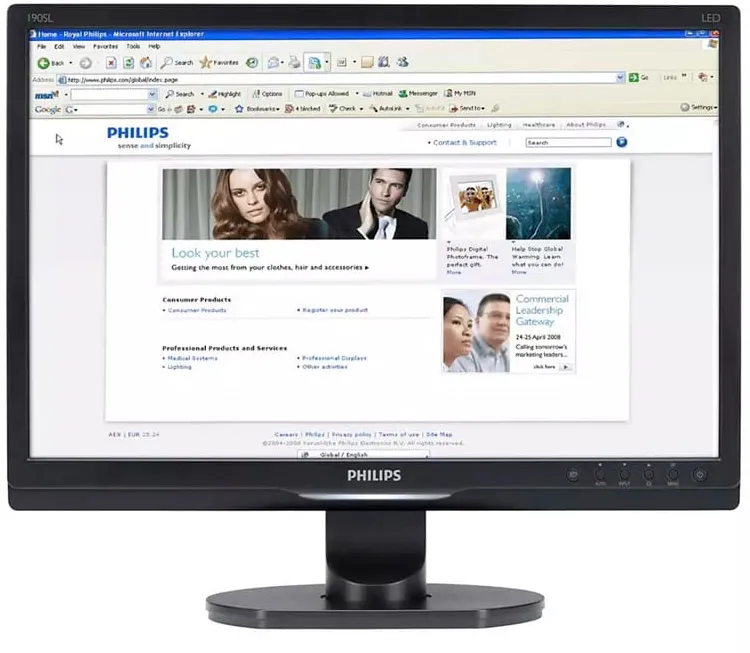Open the Tools menu
This screenshot has width=750, height=653.
tap(133, 46)
